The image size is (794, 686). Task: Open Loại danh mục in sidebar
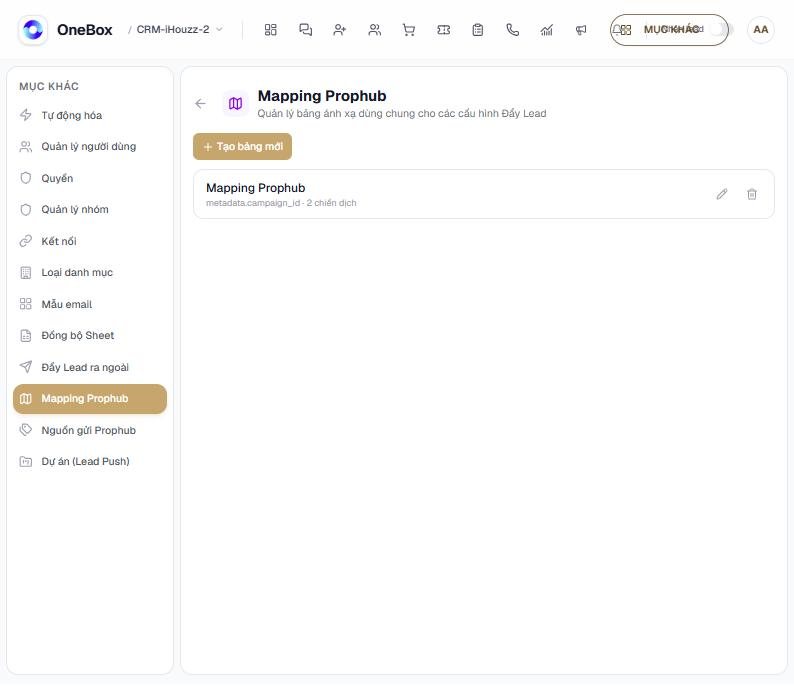90,273
